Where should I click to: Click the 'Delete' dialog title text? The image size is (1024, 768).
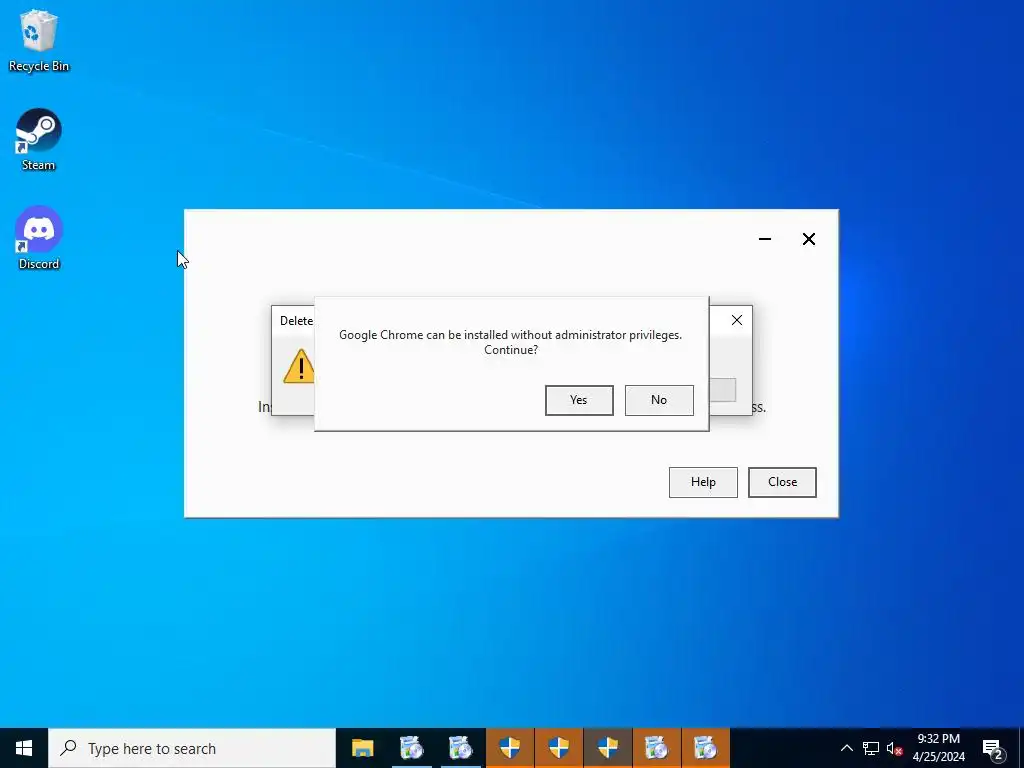[296, 321]
